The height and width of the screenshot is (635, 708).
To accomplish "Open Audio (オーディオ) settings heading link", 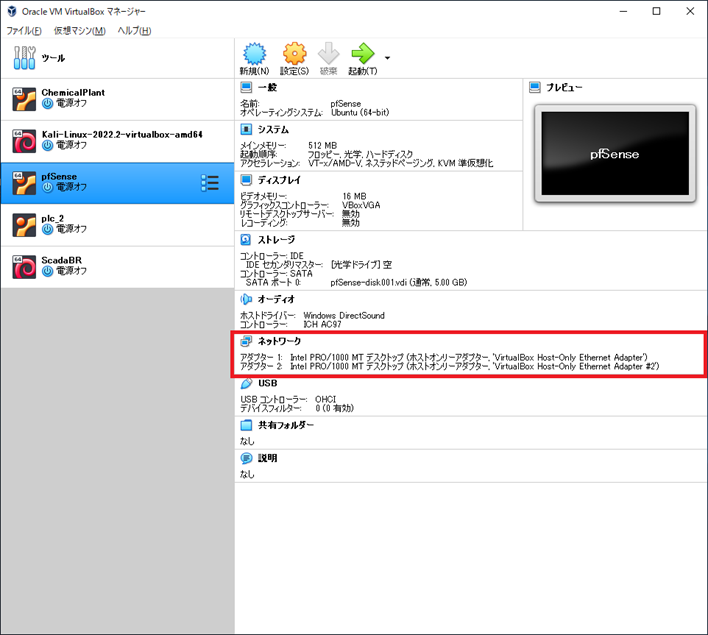I will (x=276, y=299).
